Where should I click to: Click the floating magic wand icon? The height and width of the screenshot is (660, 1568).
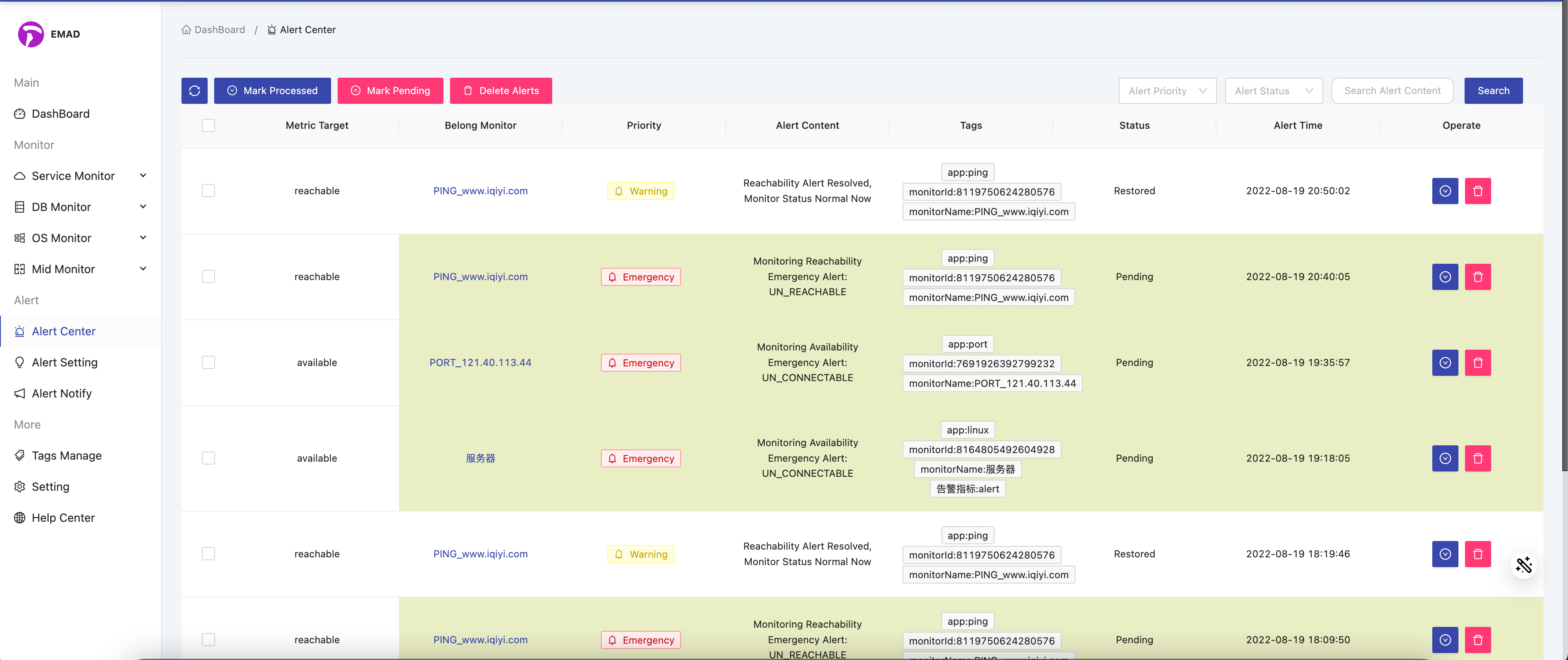click(1523, 566)
